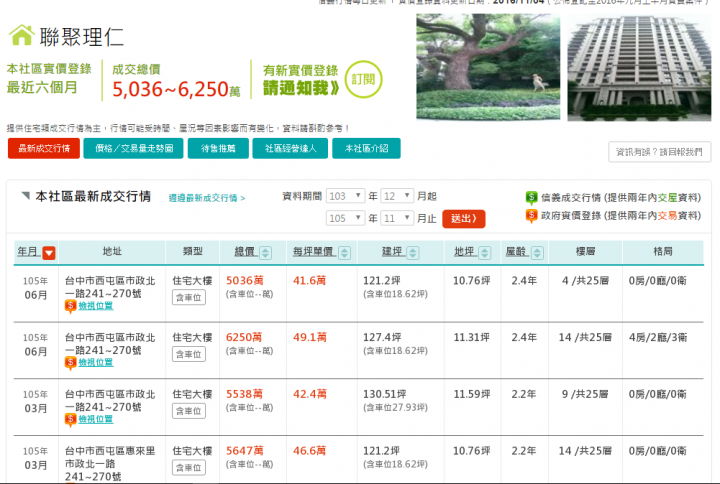Open start year dropdown showing 103

click(345, 196)
